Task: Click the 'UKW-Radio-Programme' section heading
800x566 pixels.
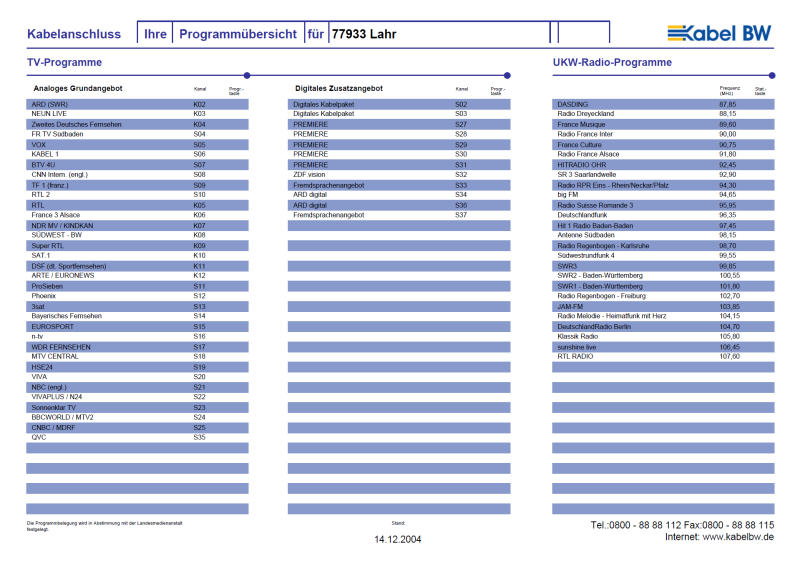Action: [x=612, y=62]
